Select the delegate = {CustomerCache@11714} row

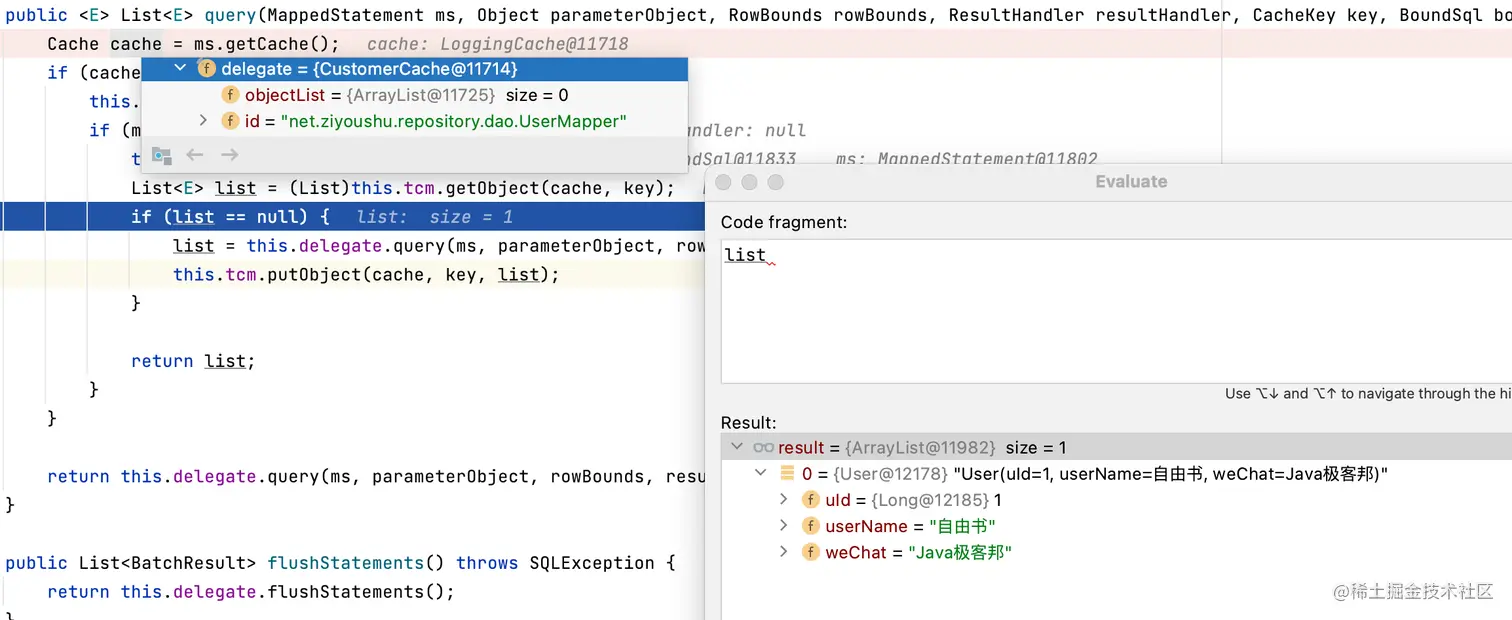(x=415, y=69)
